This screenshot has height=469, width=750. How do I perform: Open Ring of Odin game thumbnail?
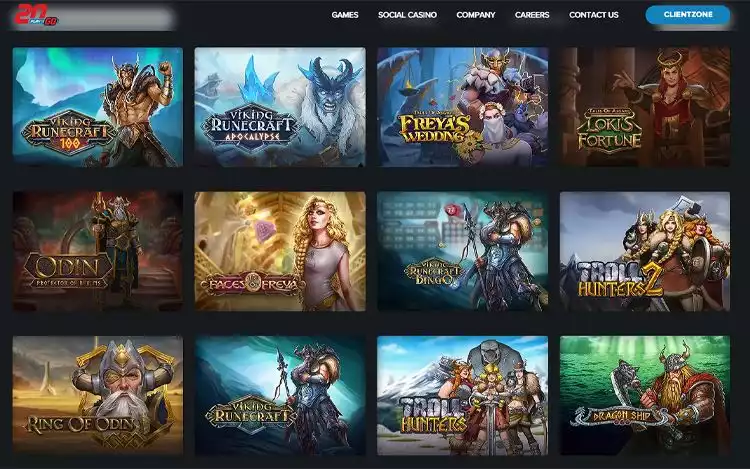click(x=98, y=396)
